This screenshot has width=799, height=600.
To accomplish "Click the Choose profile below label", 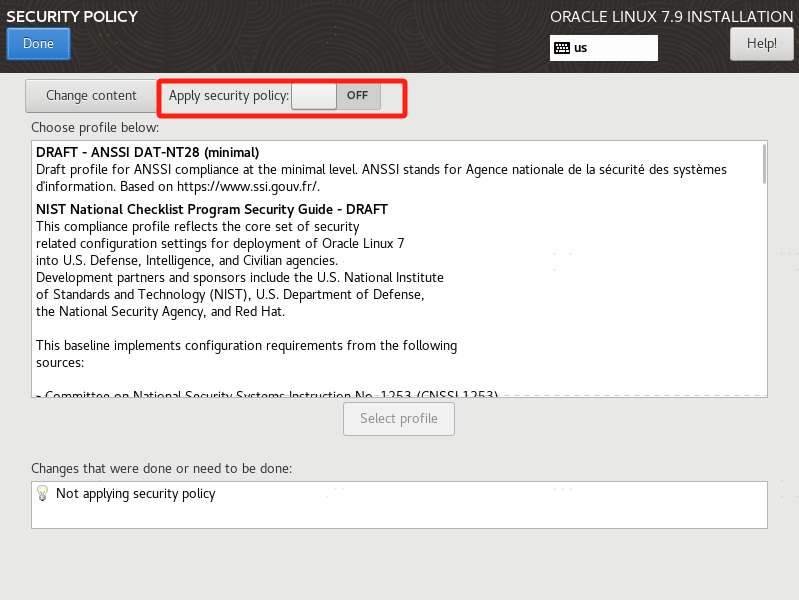I will pos(95,127).
